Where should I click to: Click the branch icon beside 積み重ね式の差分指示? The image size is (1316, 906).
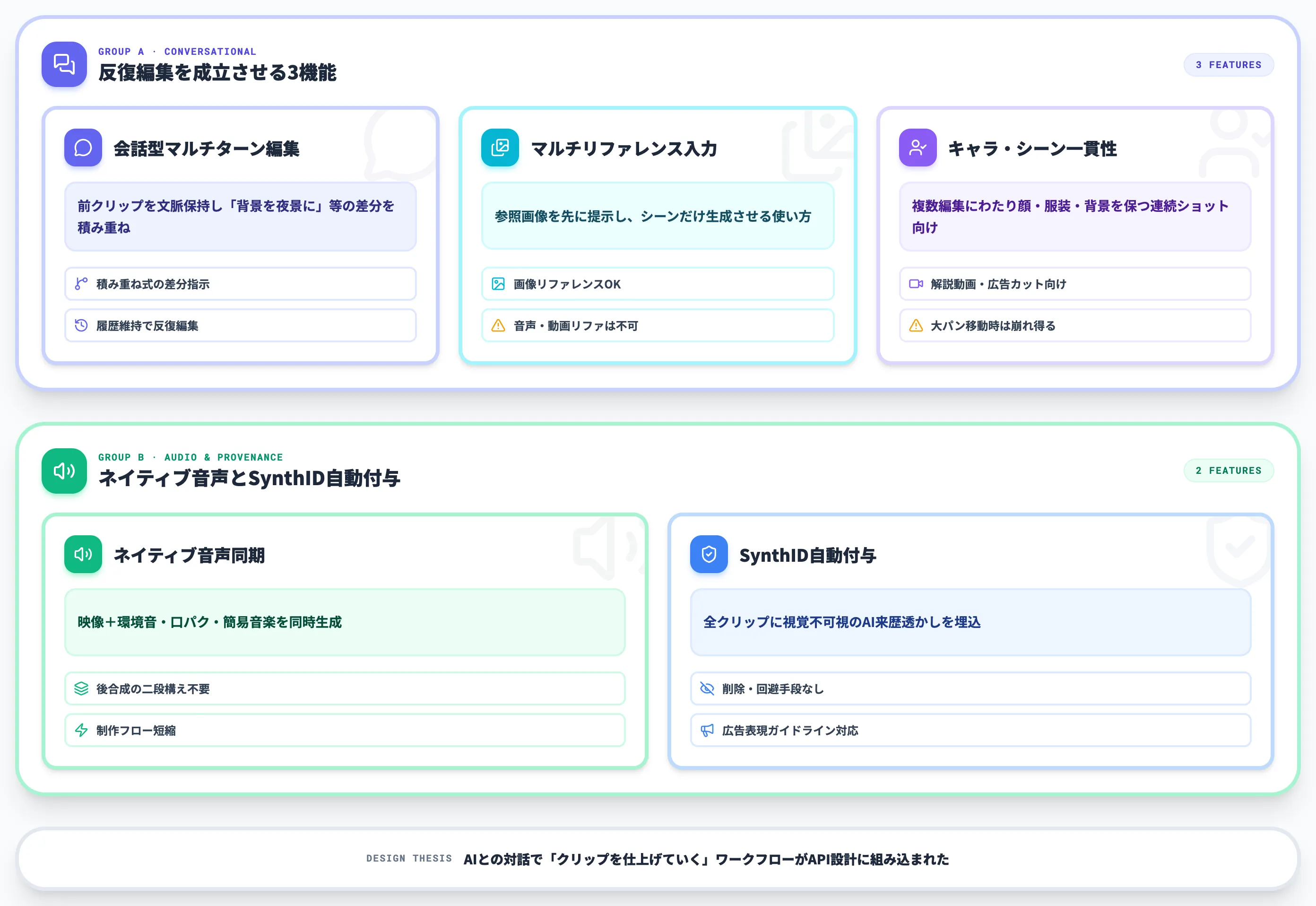pyautogui.click(x=81, y=284)
